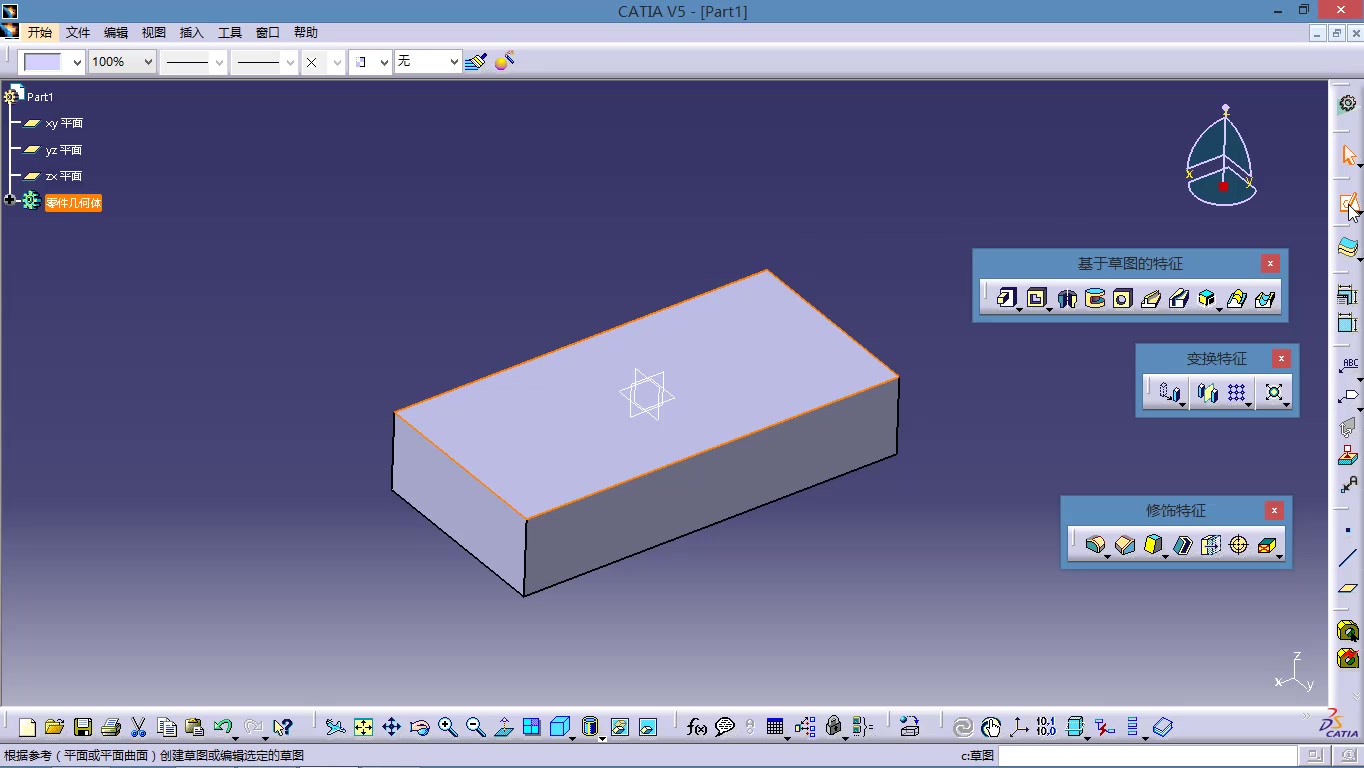Select the Pad extrusion tool
1364x768 pixels.
pyautogui.click(x=1007, y=298)
